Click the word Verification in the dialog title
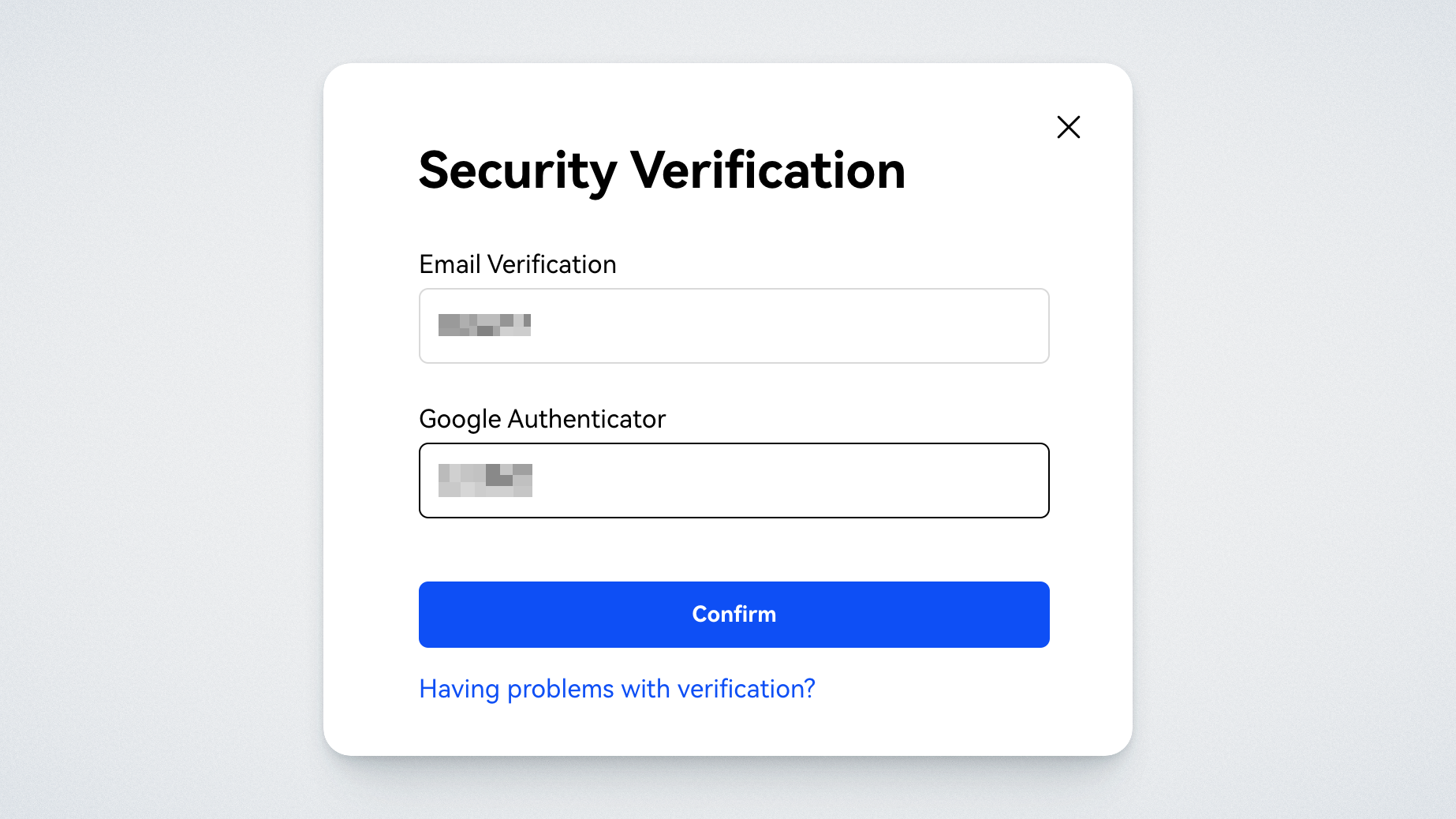1456x819 pixels. pyautogui.click(x=767, y=170)
